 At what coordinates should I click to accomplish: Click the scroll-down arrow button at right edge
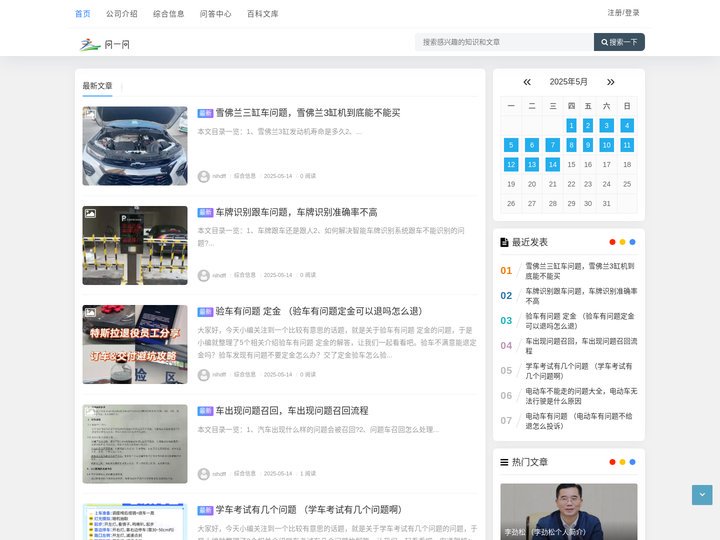point(702,495)
